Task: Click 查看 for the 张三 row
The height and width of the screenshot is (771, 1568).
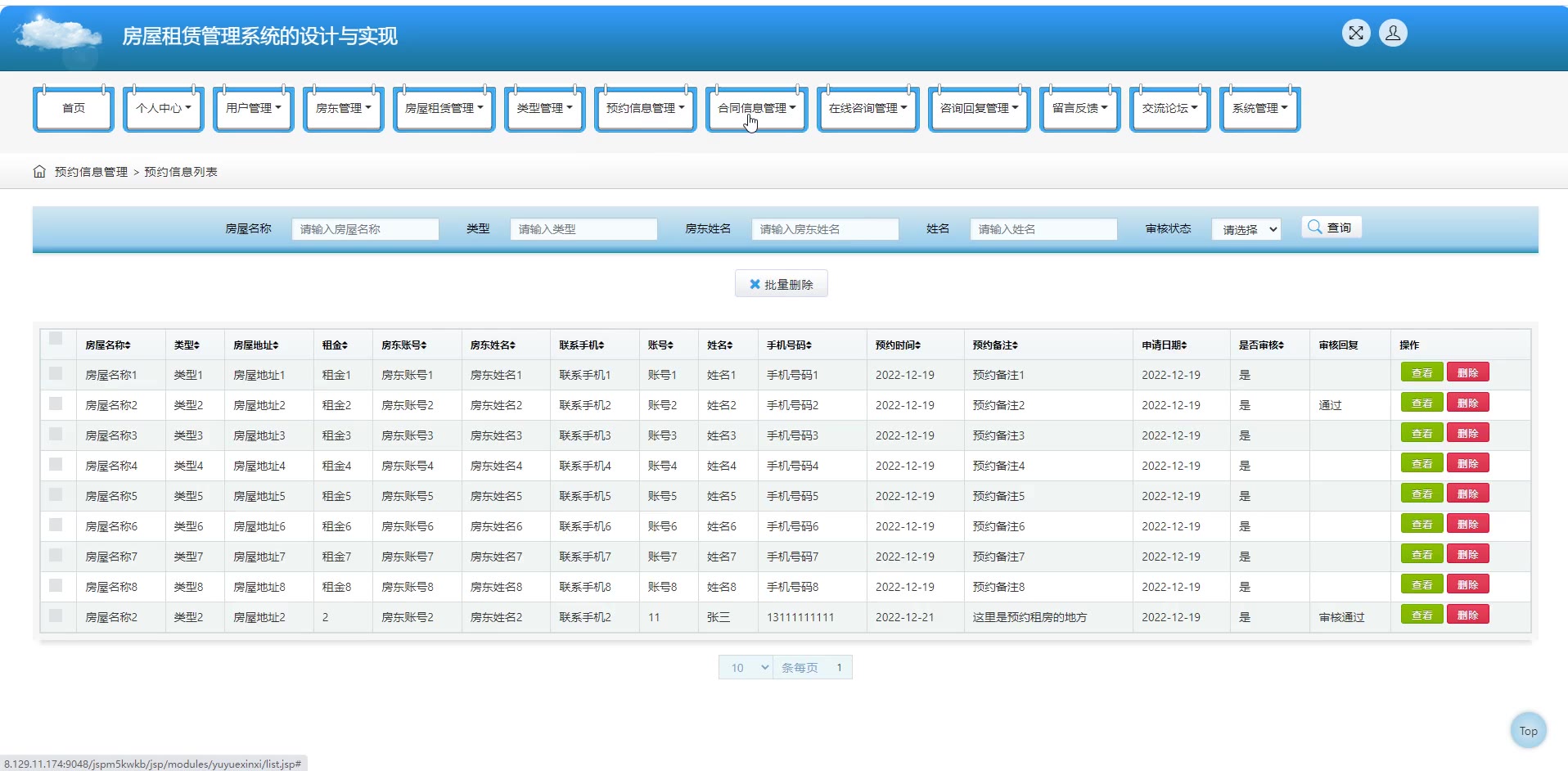Action: [1422, 615]
